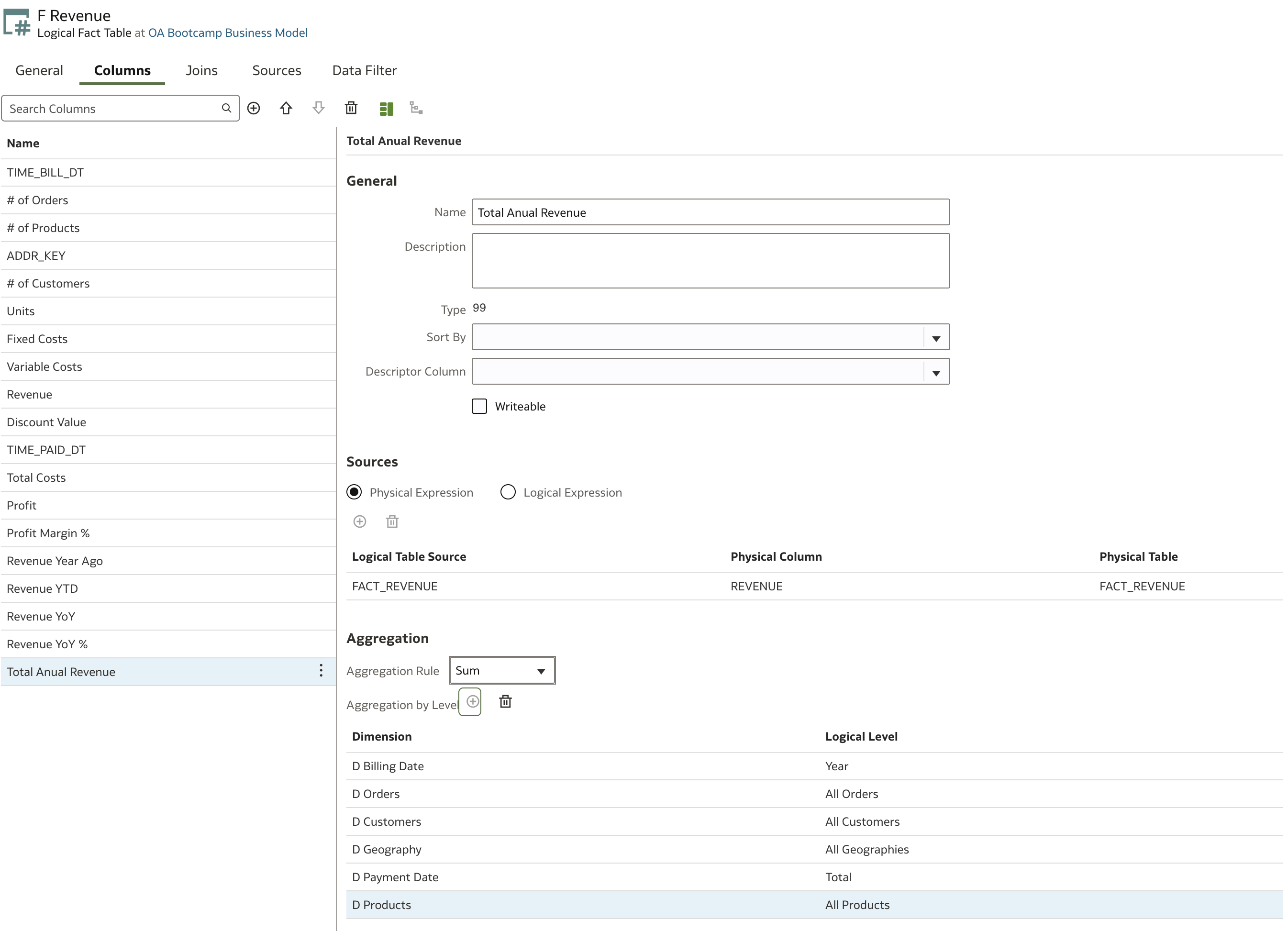
Task: Select the # of Customers column
Action: [168, 283]
